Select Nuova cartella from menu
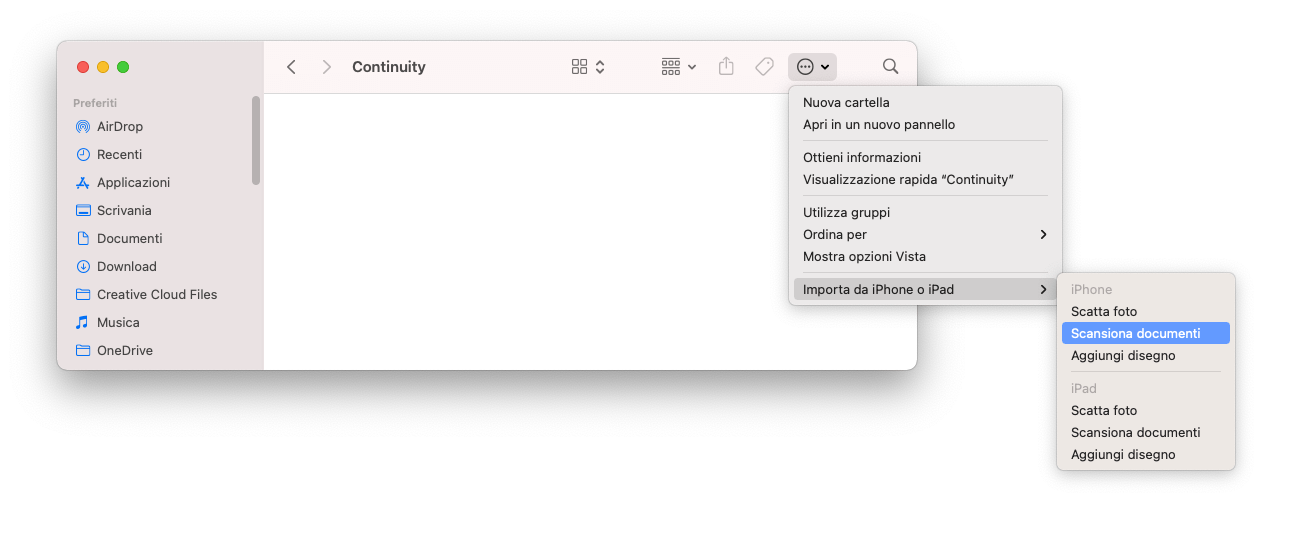 (925, 103)
